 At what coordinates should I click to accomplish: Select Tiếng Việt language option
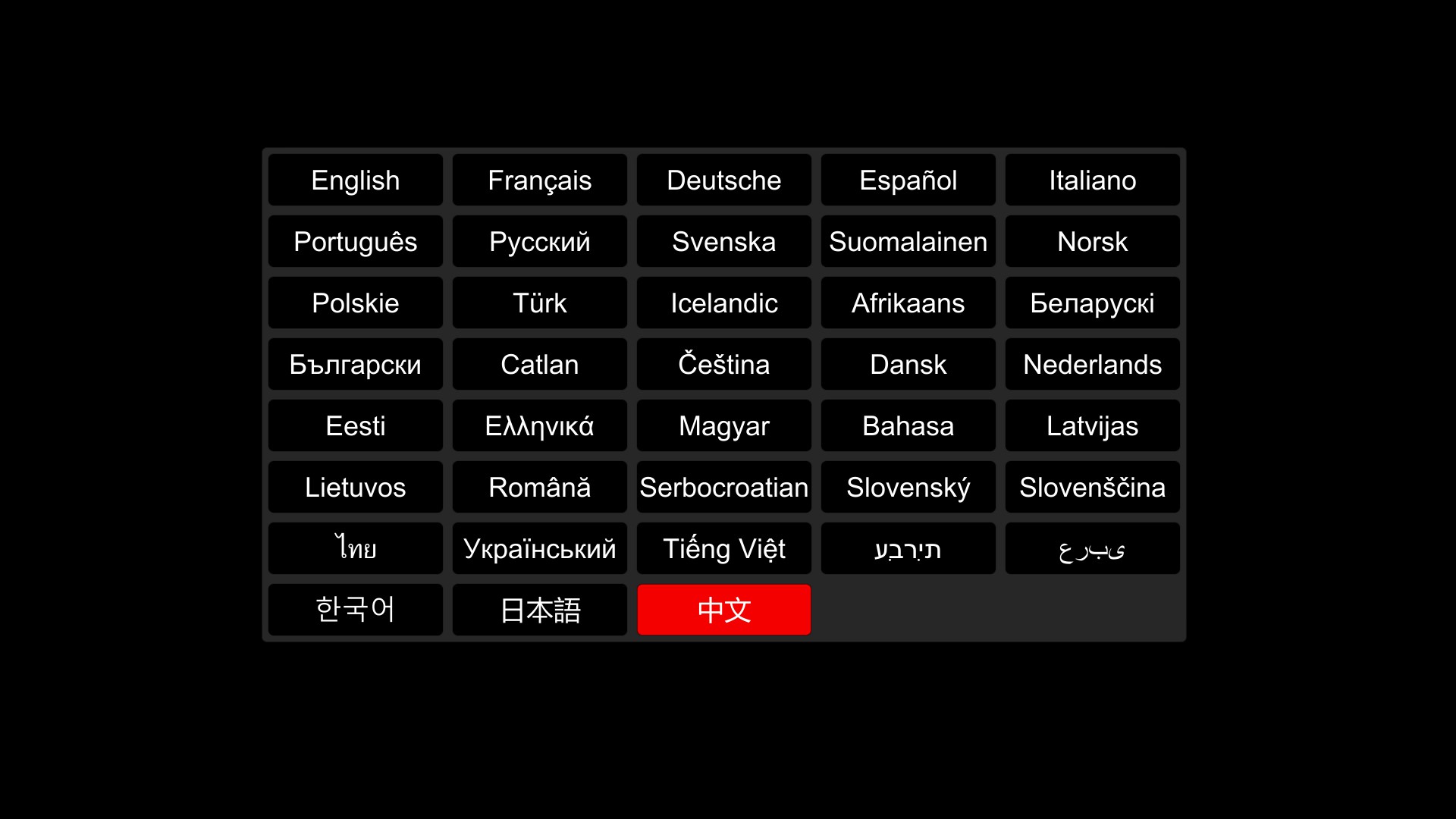[723, 549]
